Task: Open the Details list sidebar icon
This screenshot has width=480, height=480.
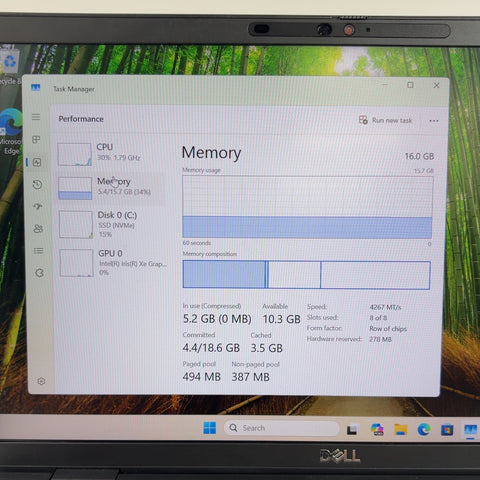Action: click(x=39, y=251)
